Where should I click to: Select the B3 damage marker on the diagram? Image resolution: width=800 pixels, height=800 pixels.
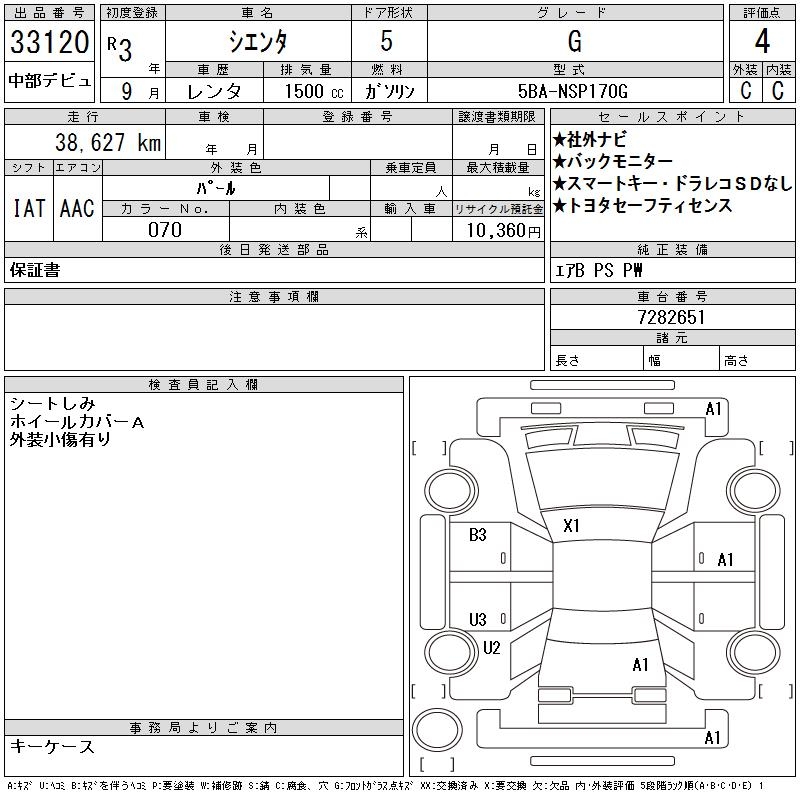(x=478, y=535)
